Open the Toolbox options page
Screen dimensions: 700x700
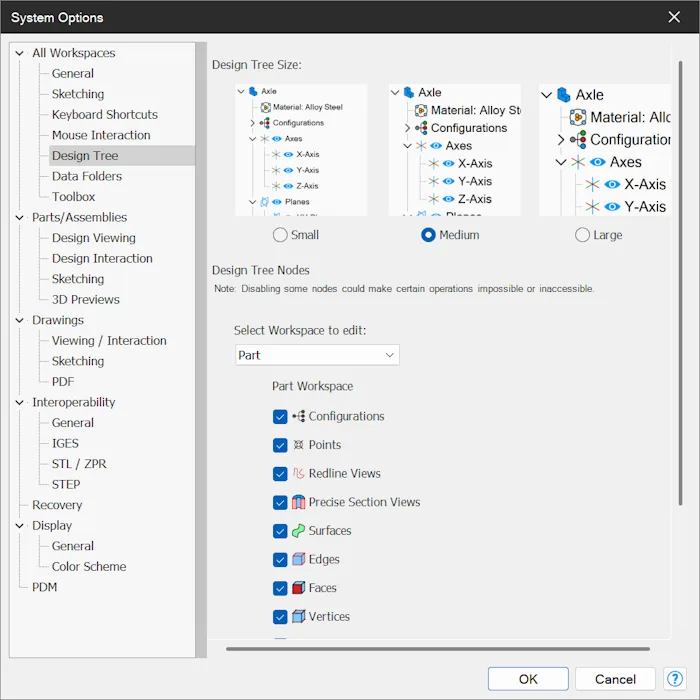coord(73,197)
